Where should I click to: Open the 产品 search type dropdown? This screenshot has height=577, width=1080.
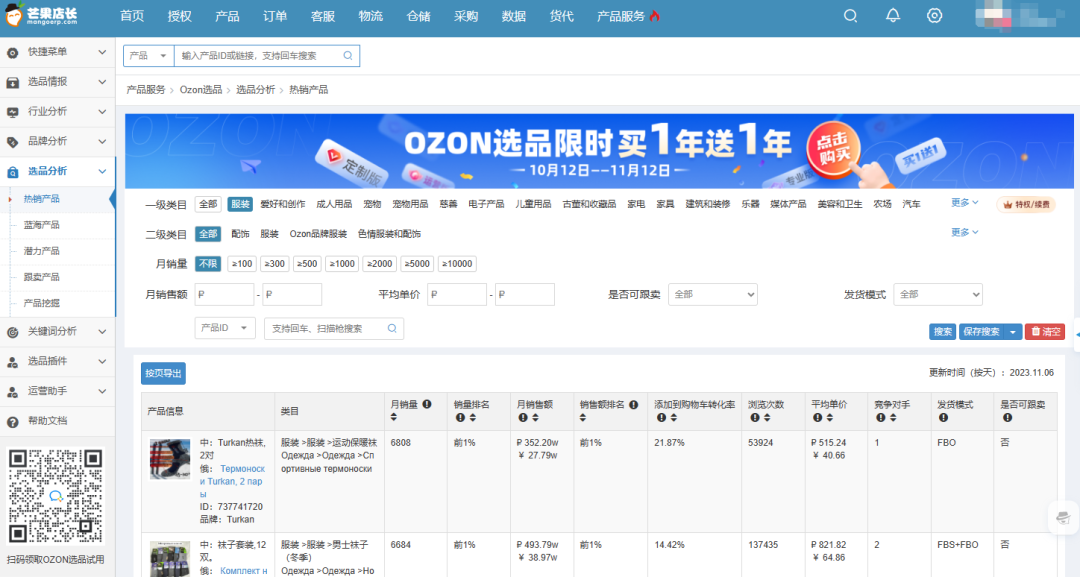pos(149,56)
